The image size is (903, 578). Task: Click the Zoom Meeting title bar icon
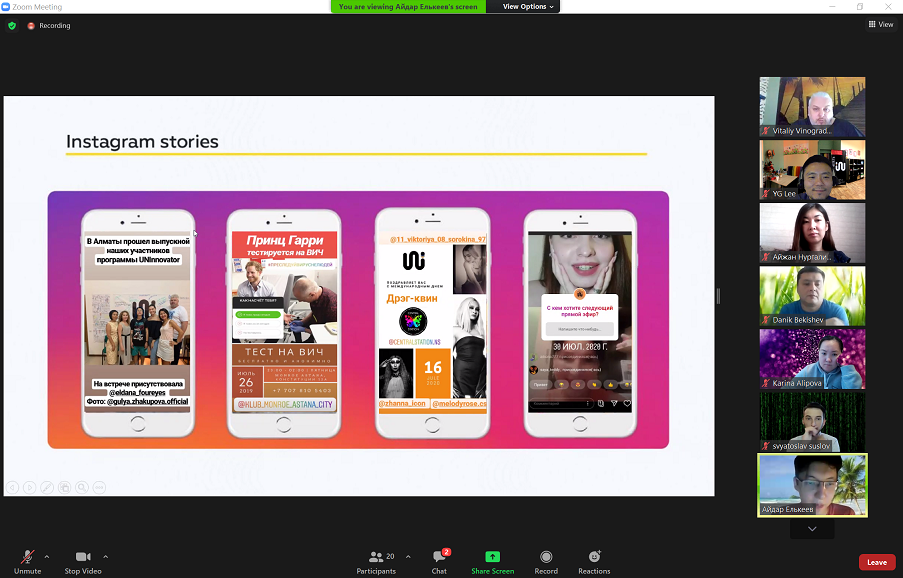[x=6, y=6]
